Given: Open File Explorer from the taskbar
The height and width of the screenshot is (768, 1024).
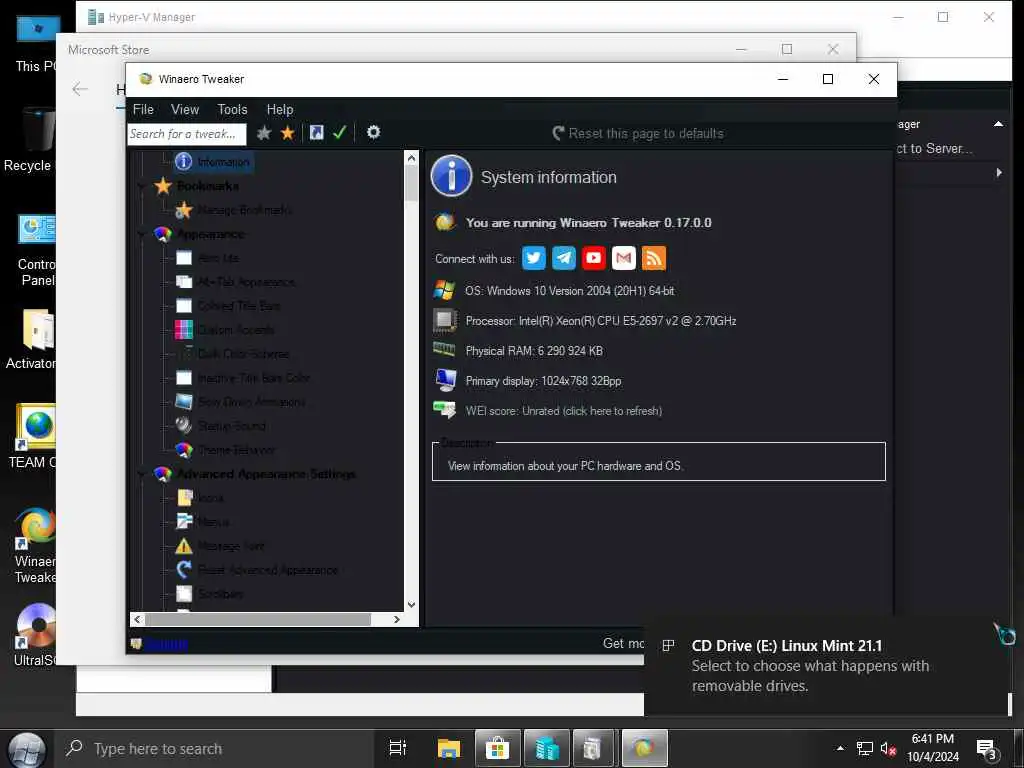Looking at the screenshot, I should click(x=449, y=748).
